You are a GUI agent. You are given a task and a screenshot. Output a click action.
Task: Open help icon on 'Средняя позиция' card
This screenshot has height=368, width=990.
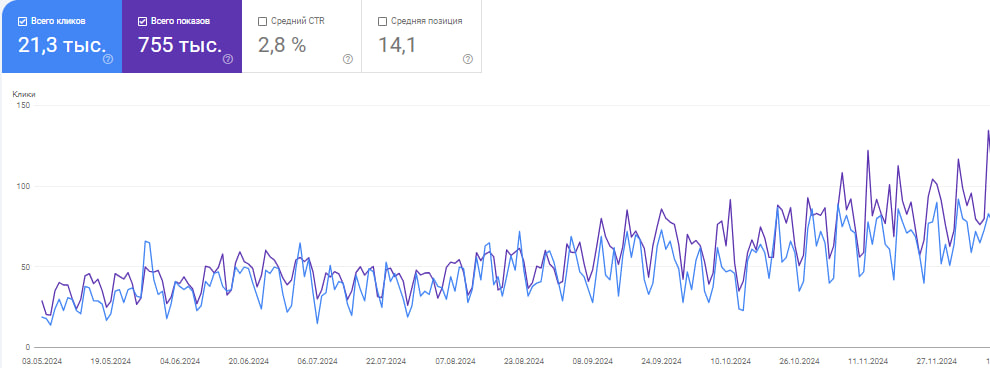tap(468, 59)
